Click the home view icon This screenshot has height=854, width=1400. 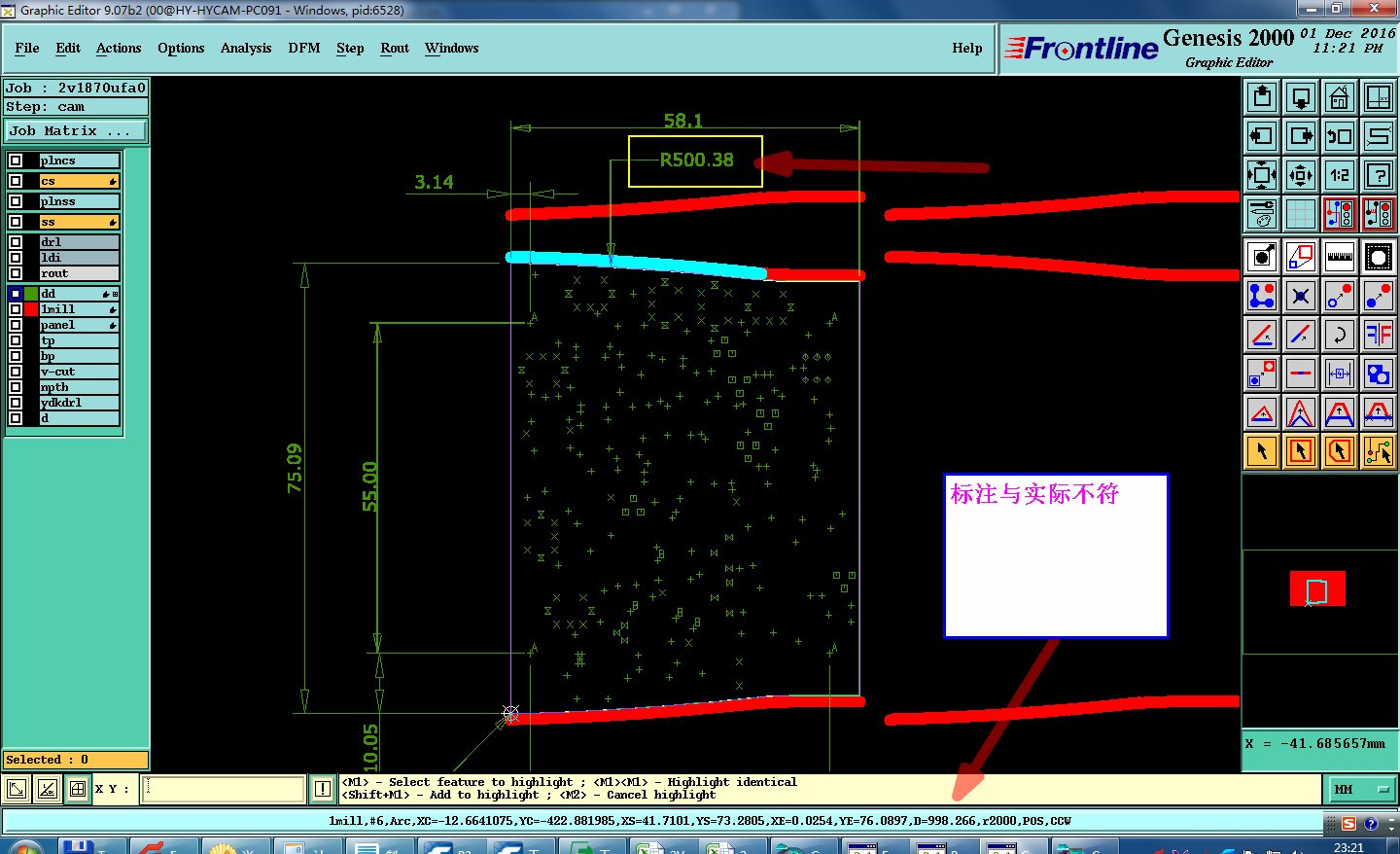click(1340, 97)
